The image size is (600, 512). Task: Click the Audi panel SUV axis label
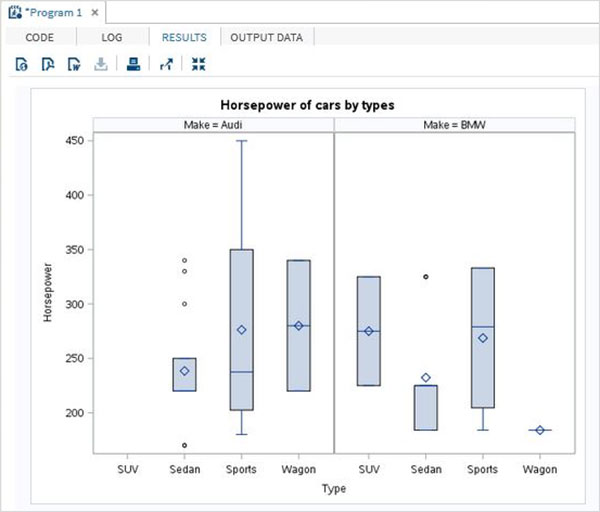[128, 469]
